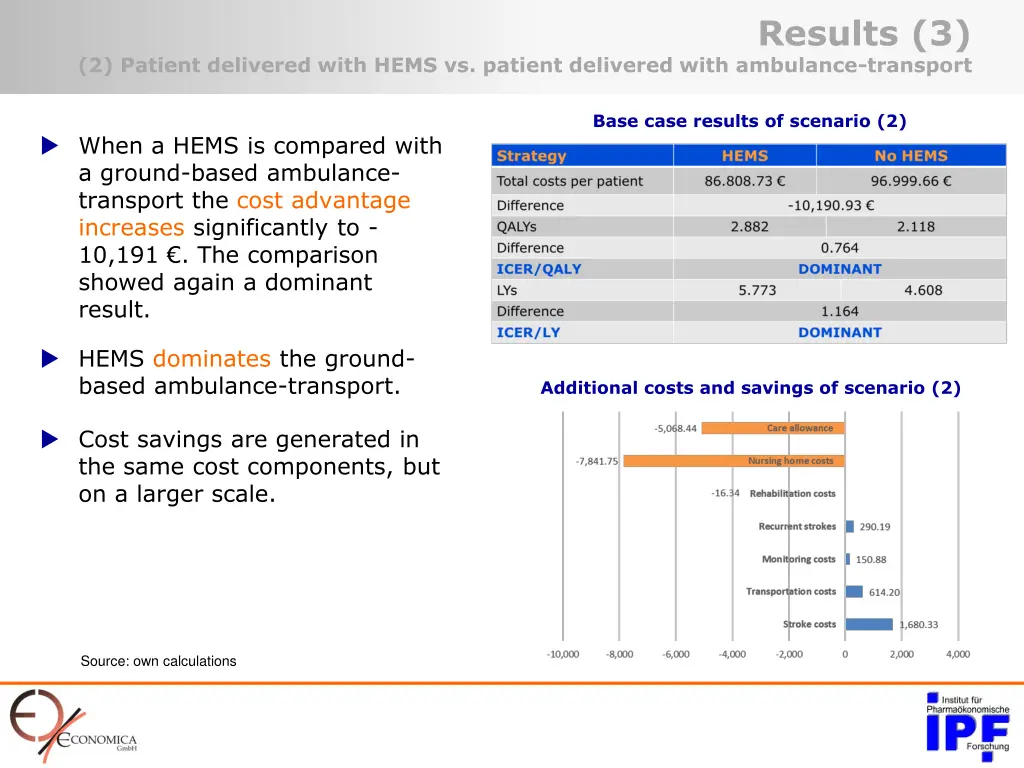Screen dimensions: 1024x768
Task: Click the LY value '4.608'
Action: point(923,290)
